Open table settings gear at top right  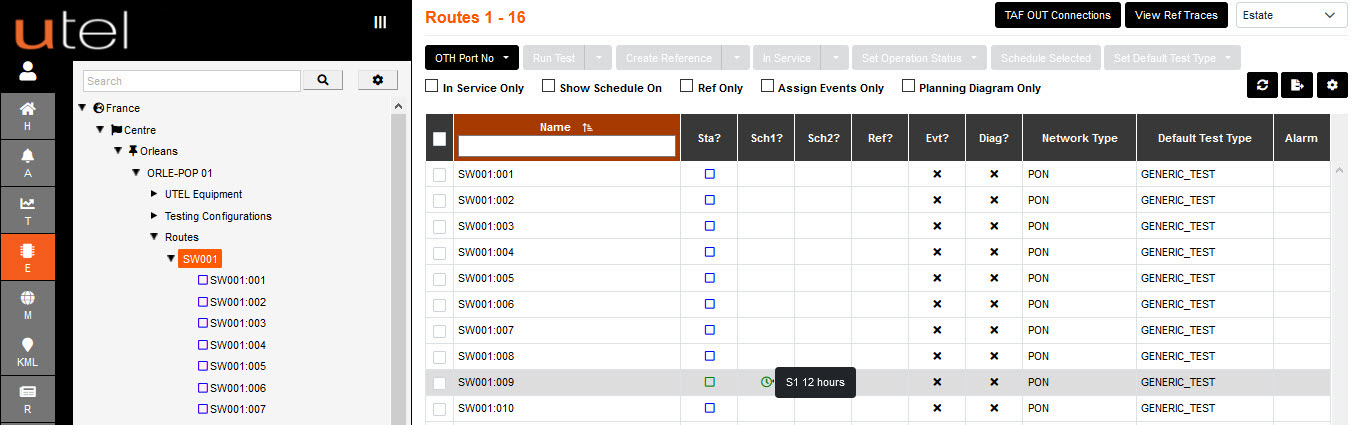coord(1332,86)
